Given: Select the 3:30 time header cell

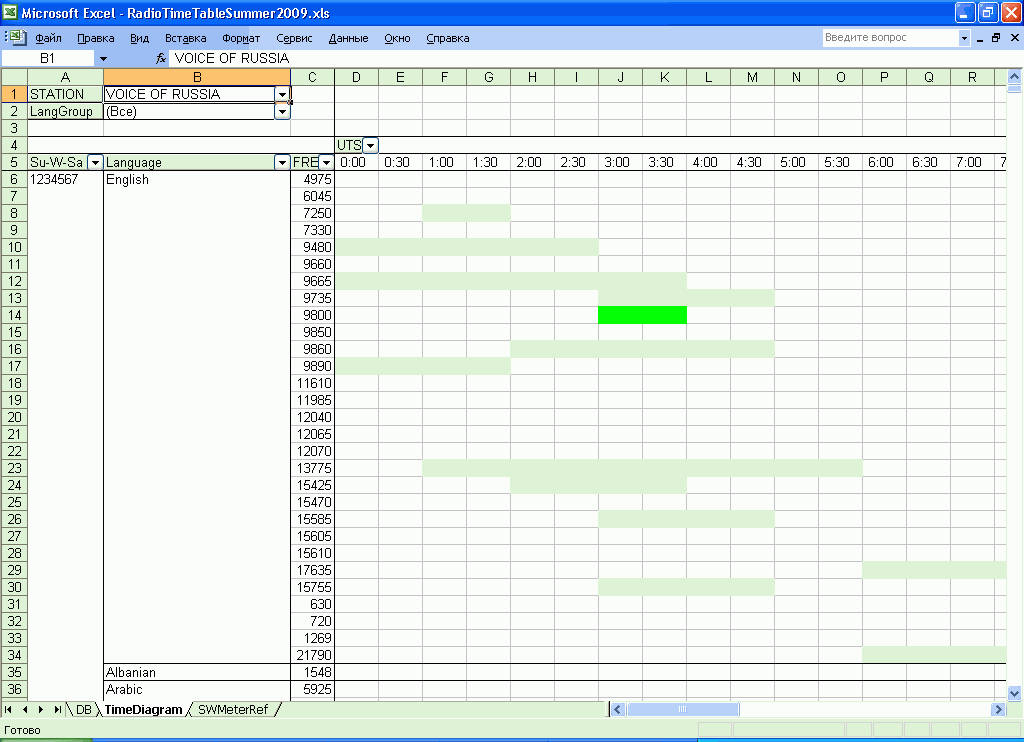Looking at the screenshot, I should [x=664, y=162].
